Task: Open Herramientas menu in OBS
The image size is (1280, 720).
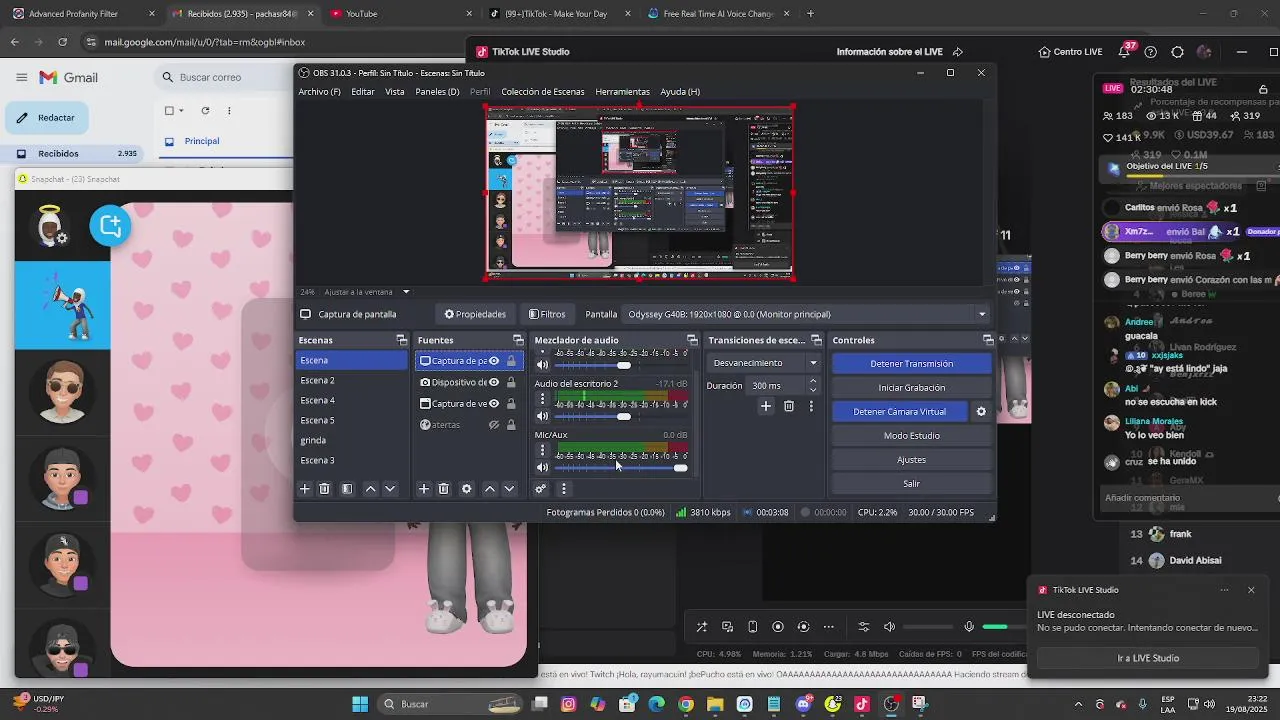Action: coord(622,92)
